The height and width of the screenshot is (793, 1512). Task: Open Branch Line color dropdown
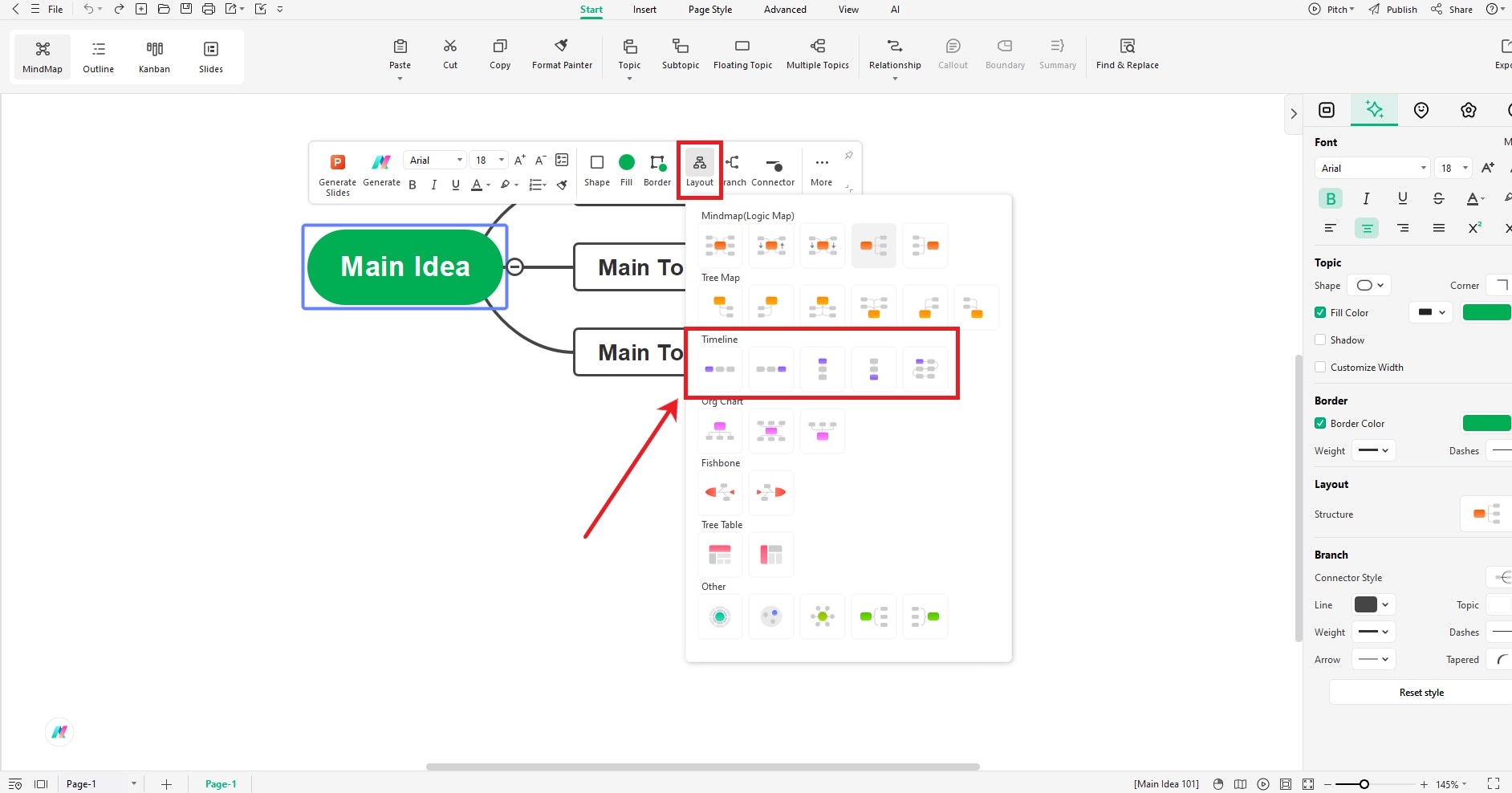[x=1372, y=604]
